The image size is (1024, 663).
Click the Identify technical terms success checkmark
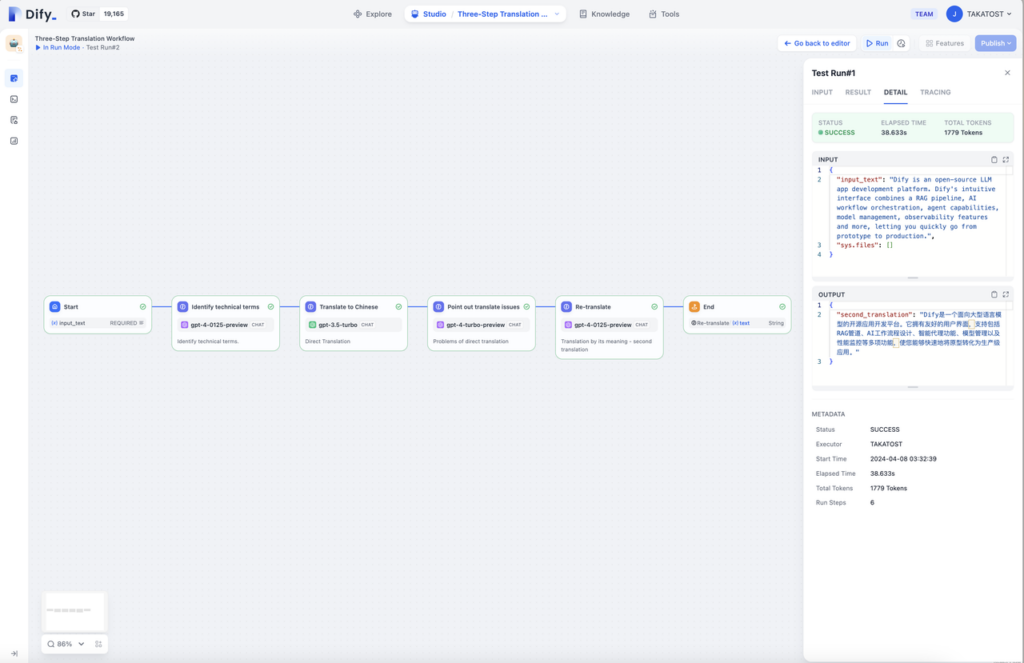(x=270, y=306)
